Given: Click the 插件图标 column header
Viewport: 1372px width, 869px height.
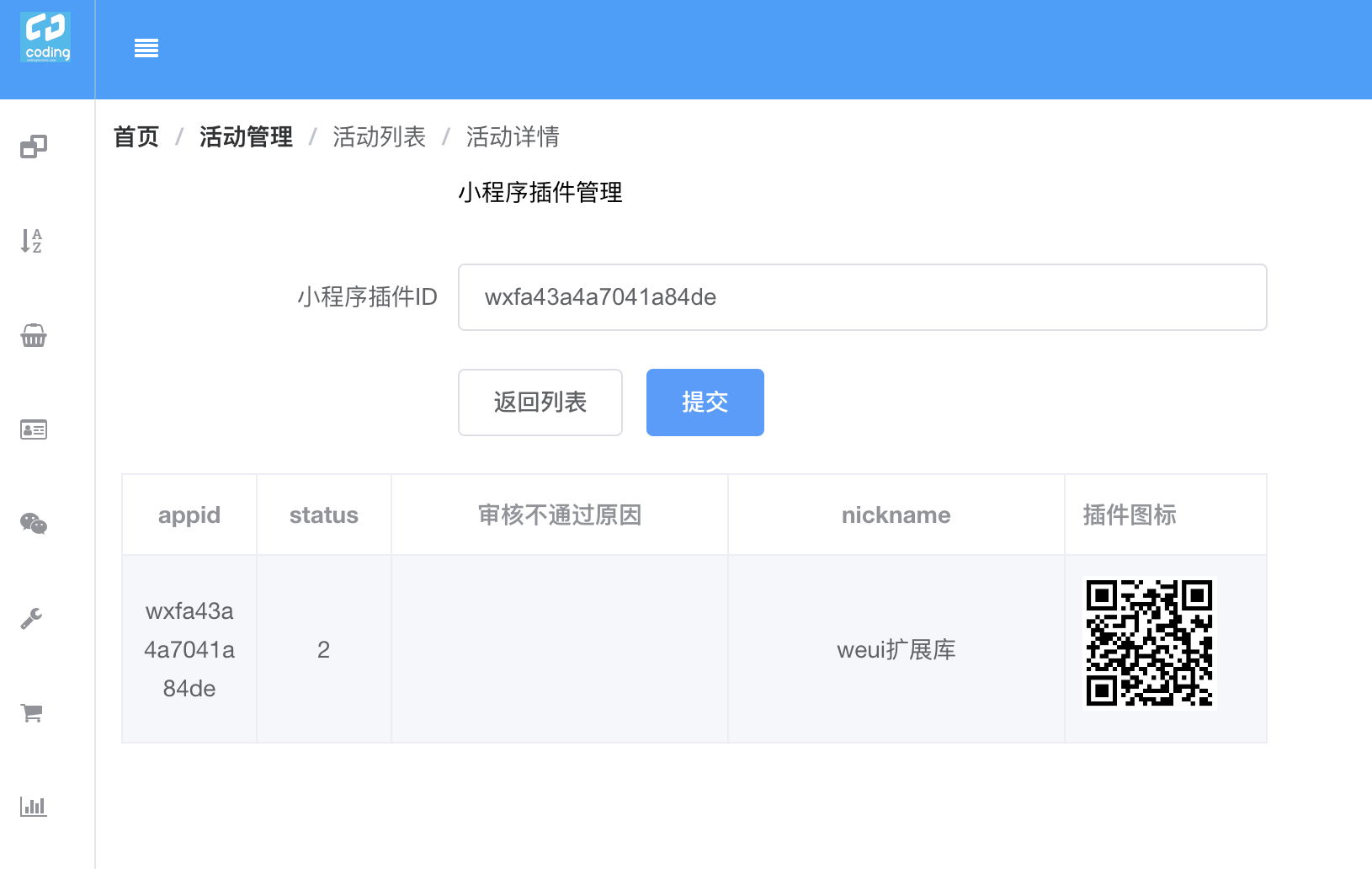Looking at the screenshot, I should 1166,514.
